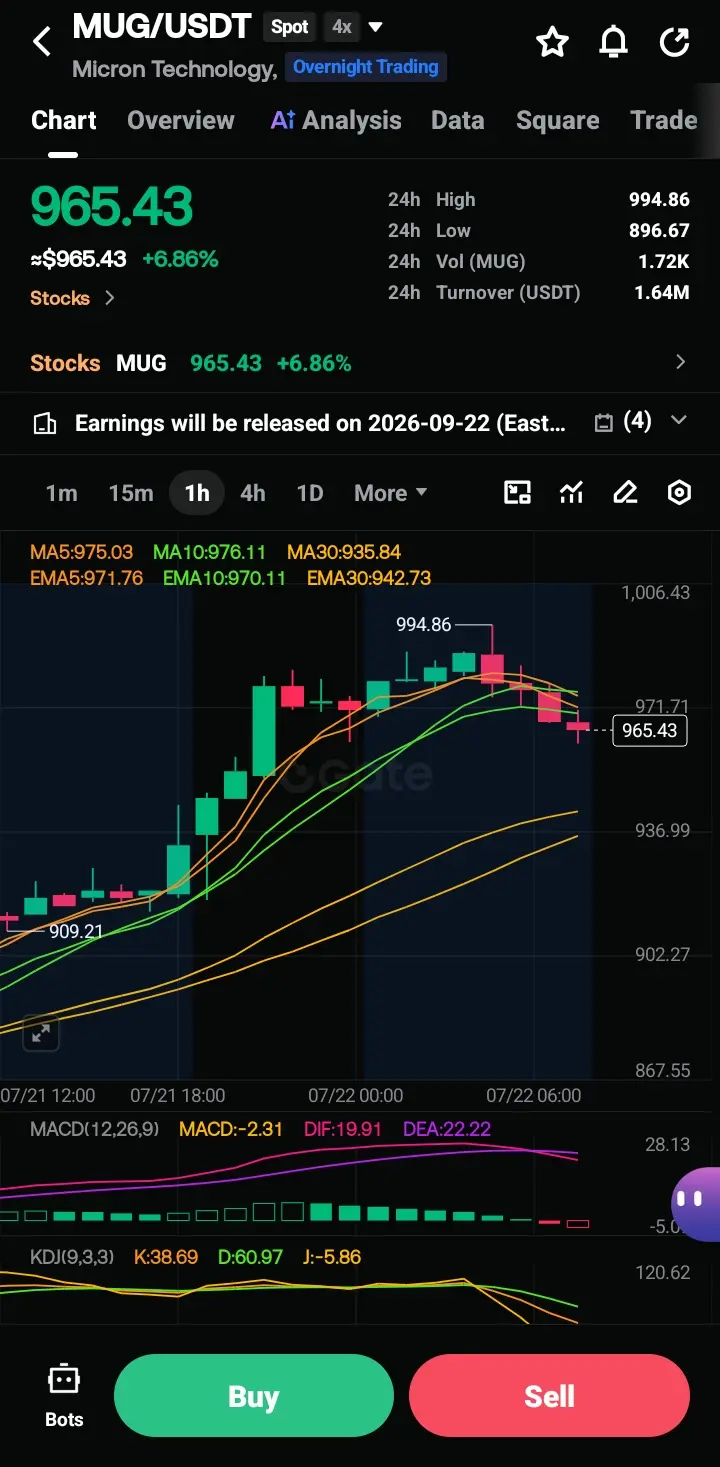Open the chart layout picture-in-picture icon
This screenshot has width=720, height=1467.
[x=517, y=492]
